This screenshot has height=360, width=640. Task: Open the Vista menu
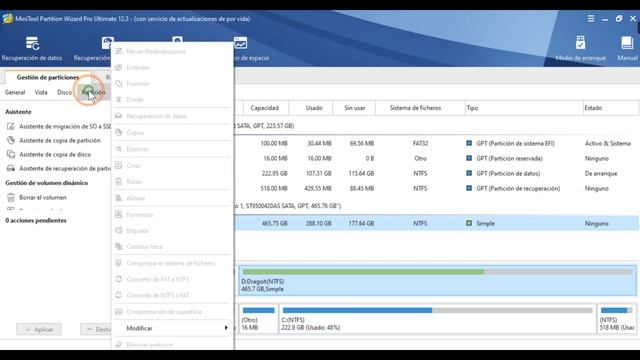tap(41, 93)
